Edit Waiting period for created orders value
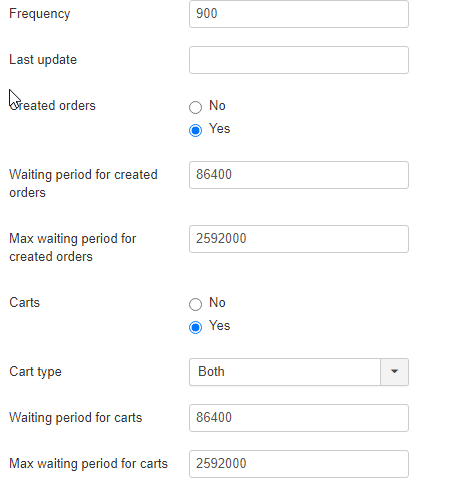This screenshot has height=488, width=457. pyautogui.click(x=299, y=175)
